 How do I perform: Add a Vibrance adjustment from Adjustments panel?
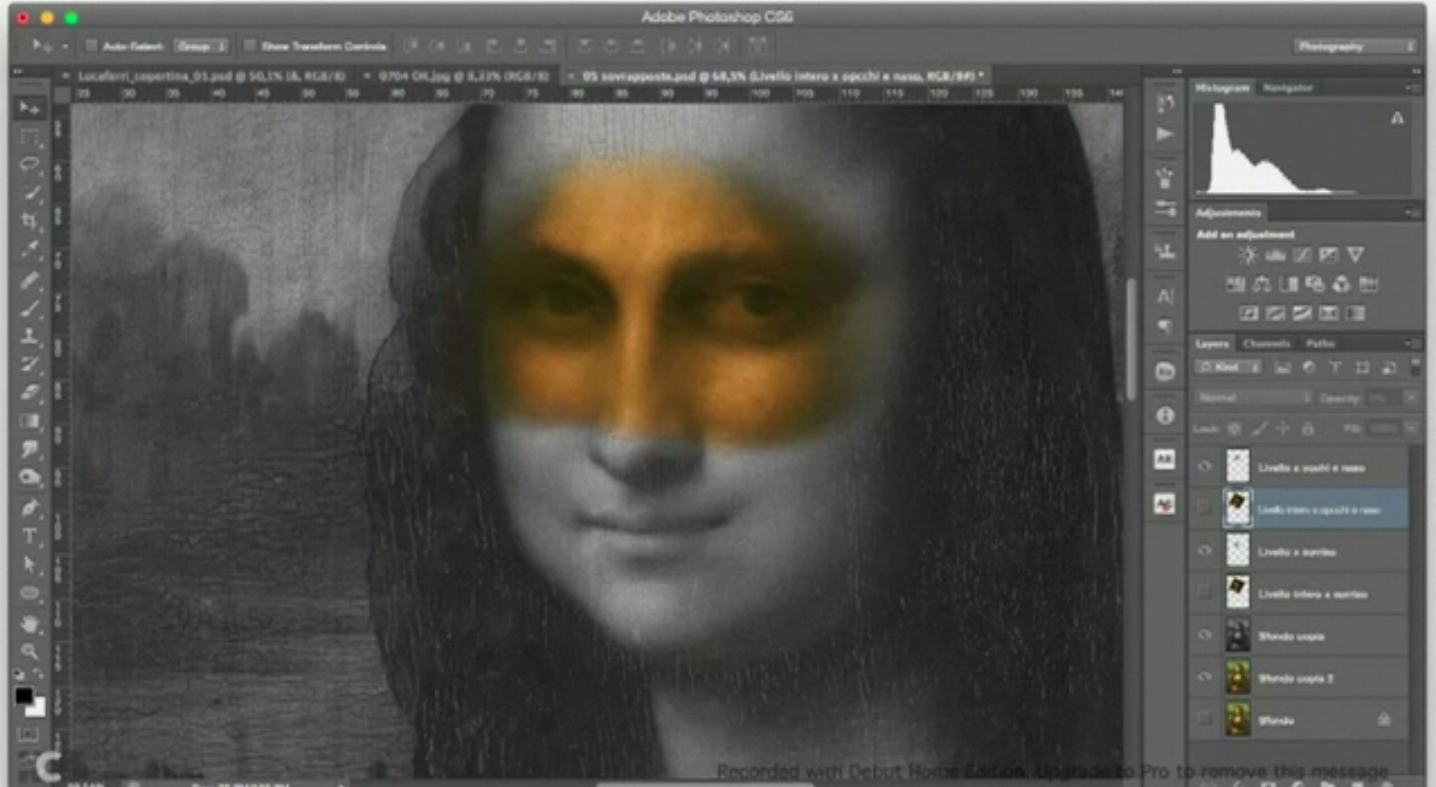click(1355, 256)
